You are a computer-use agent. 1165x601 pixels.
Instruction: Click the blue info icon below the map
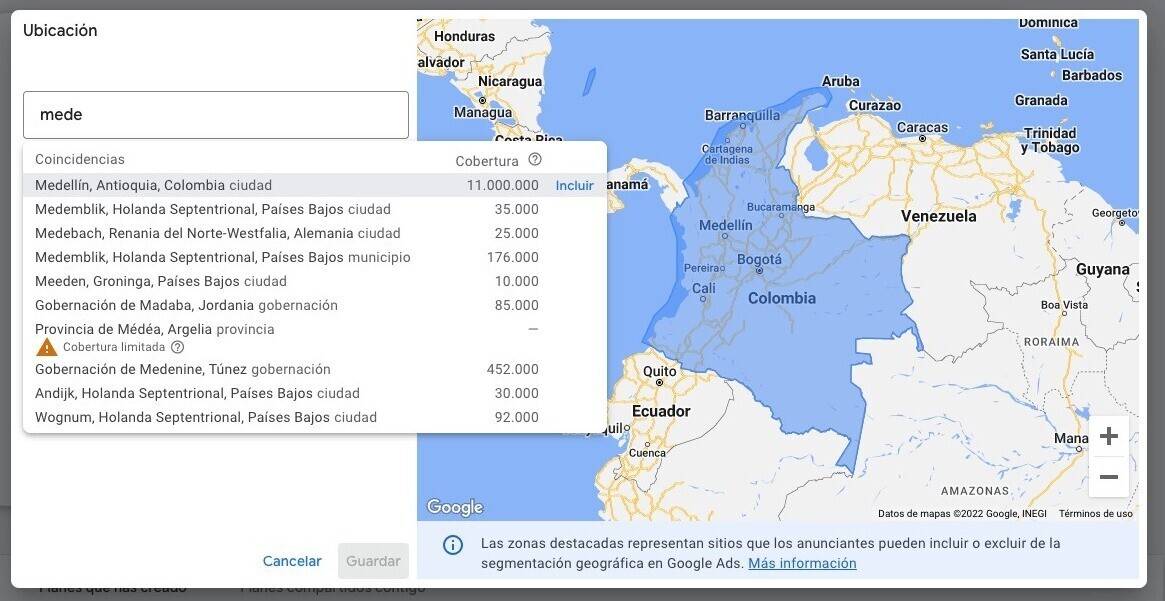(452, 545)
